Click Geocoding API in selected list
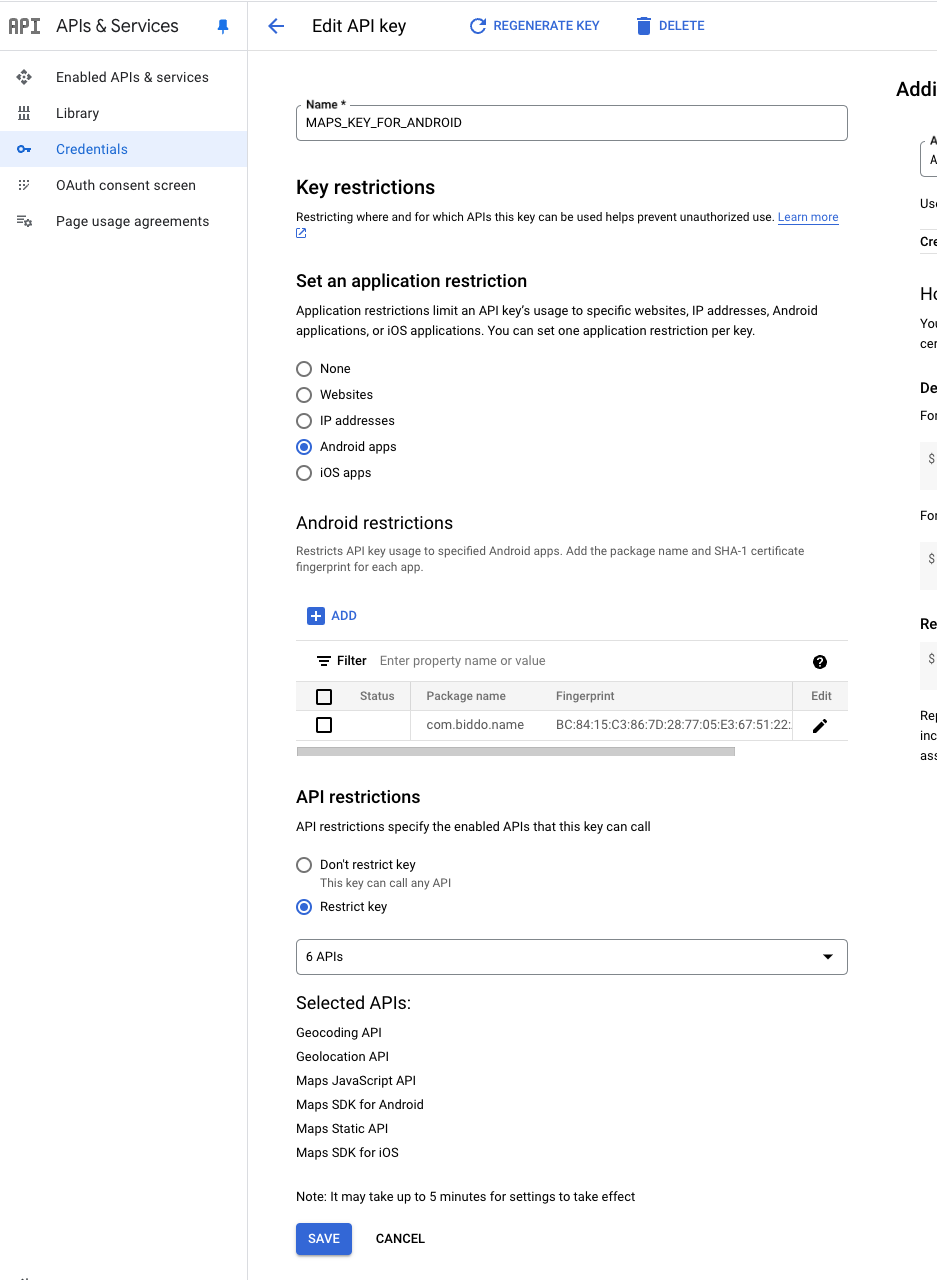937x1280 pixels. 339,1033
